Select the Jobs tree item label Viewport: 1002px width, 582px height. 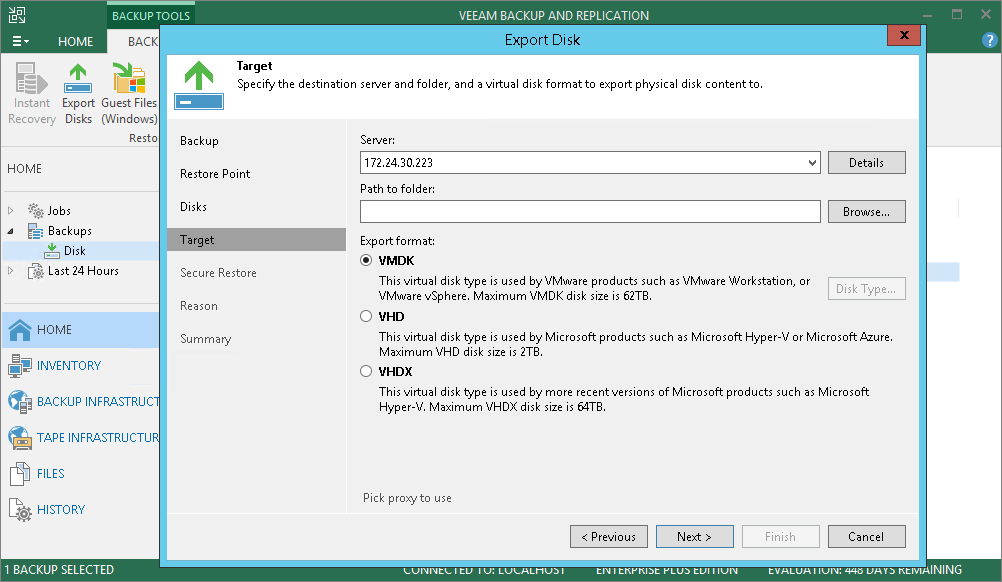point(59,211)
